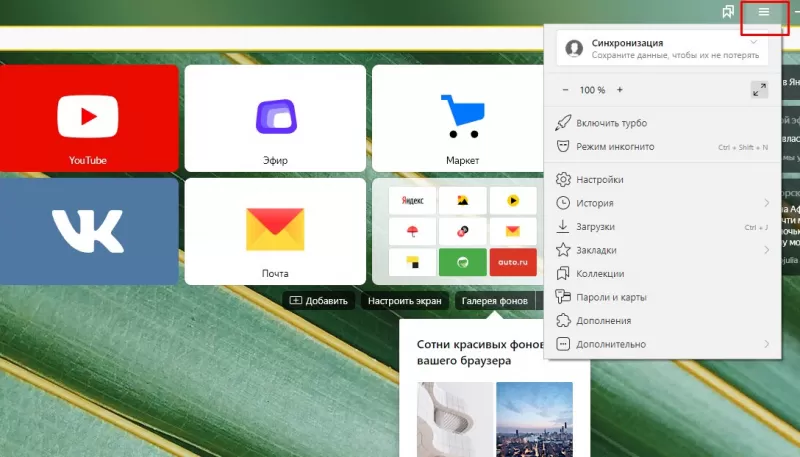Select Режим инкогнито in the menu
Image resolution: width=800 pixels, height=457 pixels.
[662, 147]
